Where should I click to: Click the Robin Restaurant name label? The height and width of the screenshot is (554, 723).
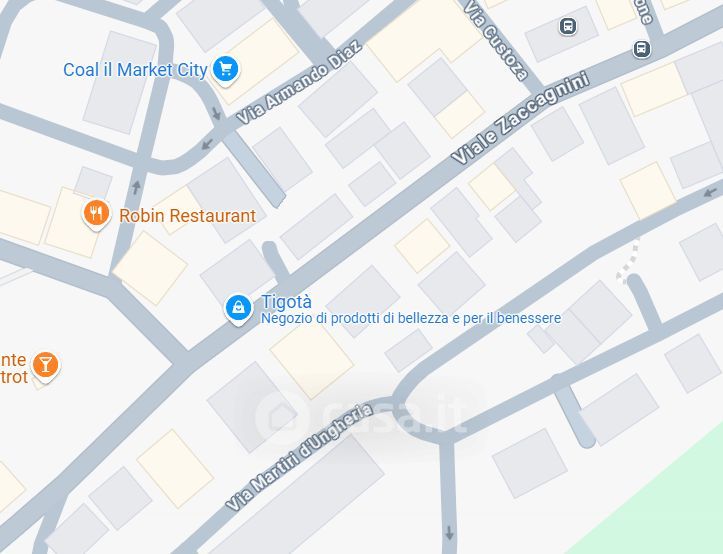[x=187, y=215]
